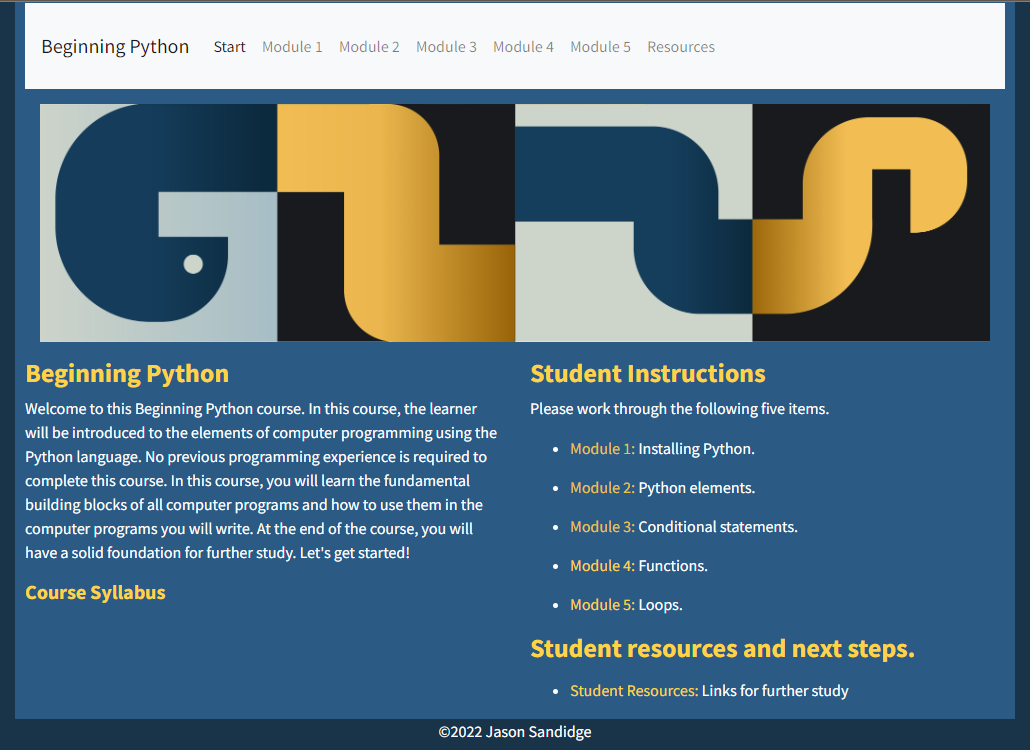
Task: Click the Beginning Python brand title in navbar
Action: coord(115,47)
